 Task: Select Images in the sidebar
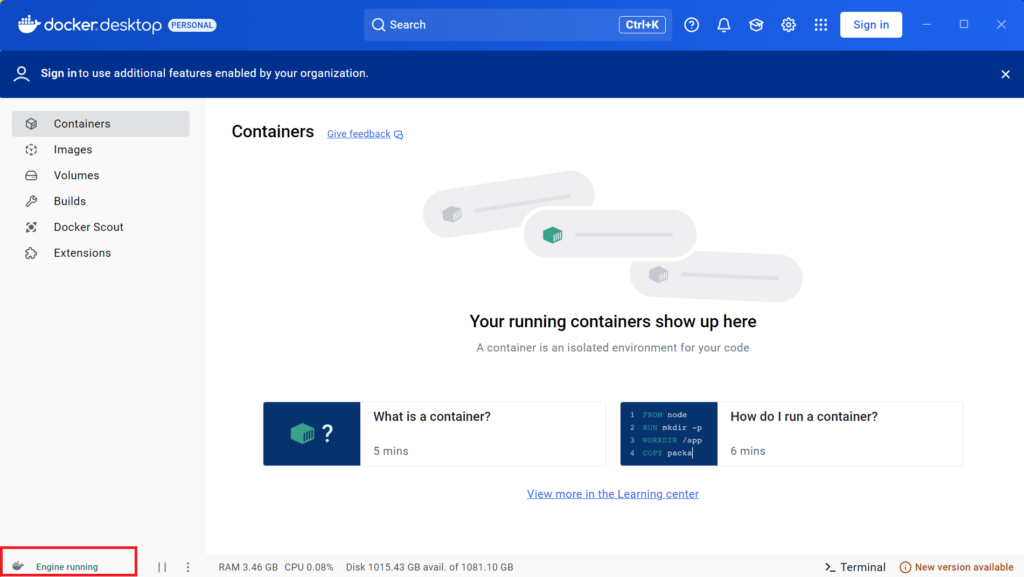pos(72,150)
